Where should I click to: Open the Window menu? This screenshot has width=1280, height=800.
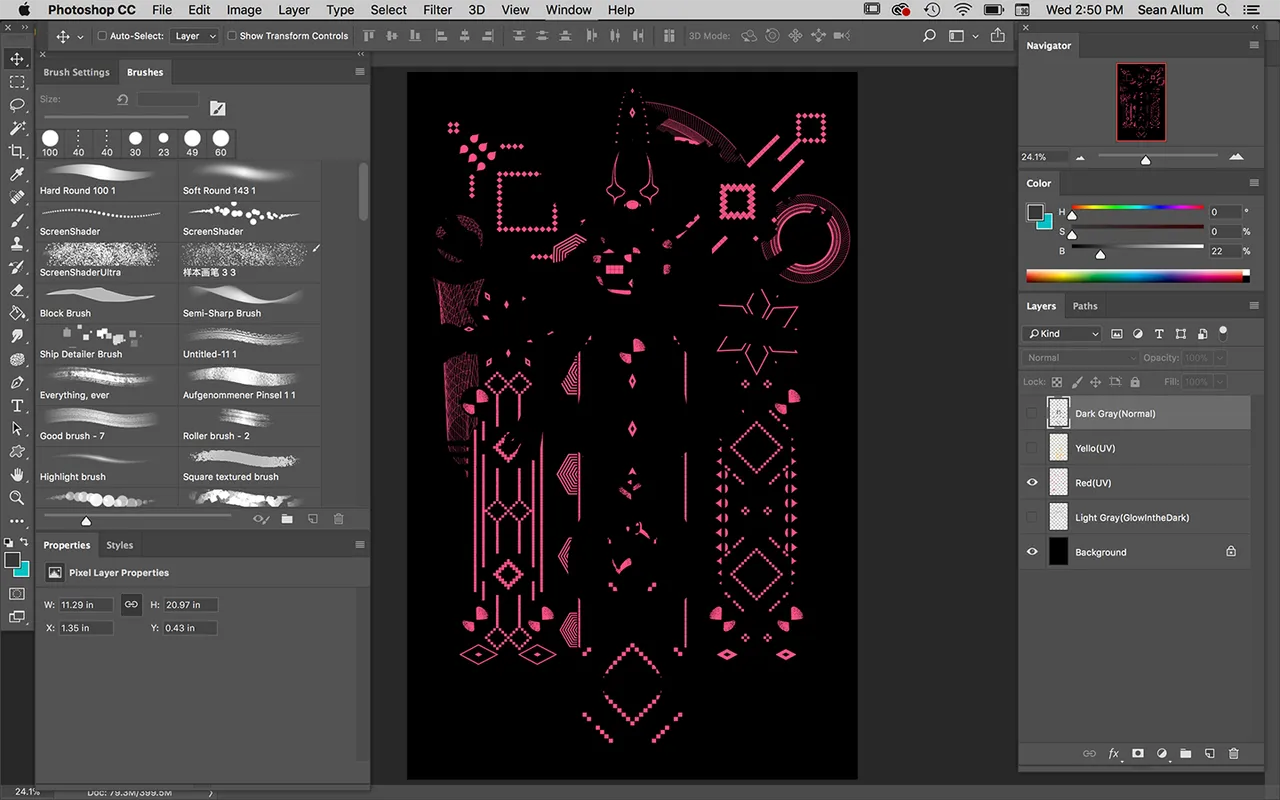point(568,10)
